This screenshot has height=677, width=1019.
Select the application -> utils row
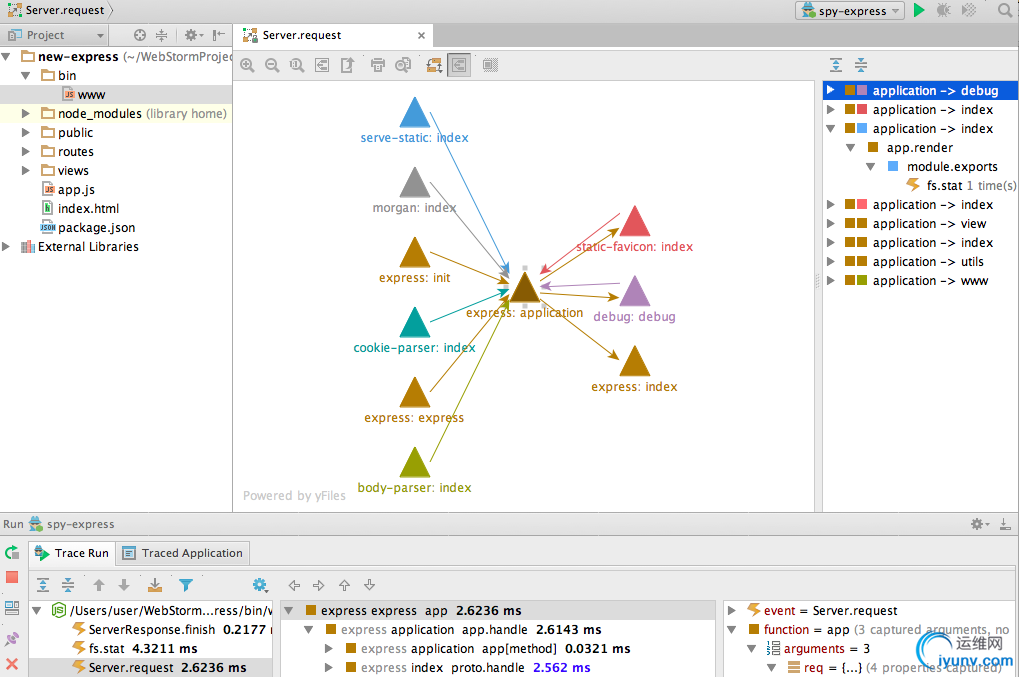point(920,262)
